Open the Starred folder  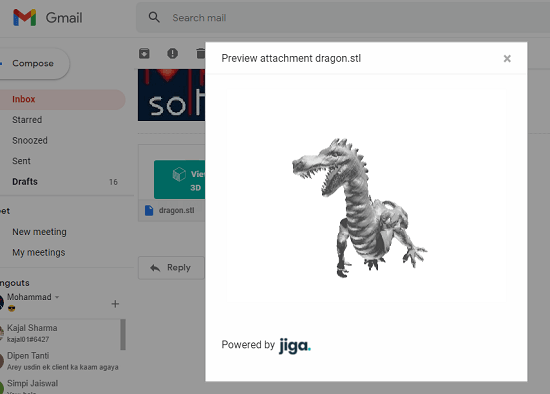pos(27,120)
